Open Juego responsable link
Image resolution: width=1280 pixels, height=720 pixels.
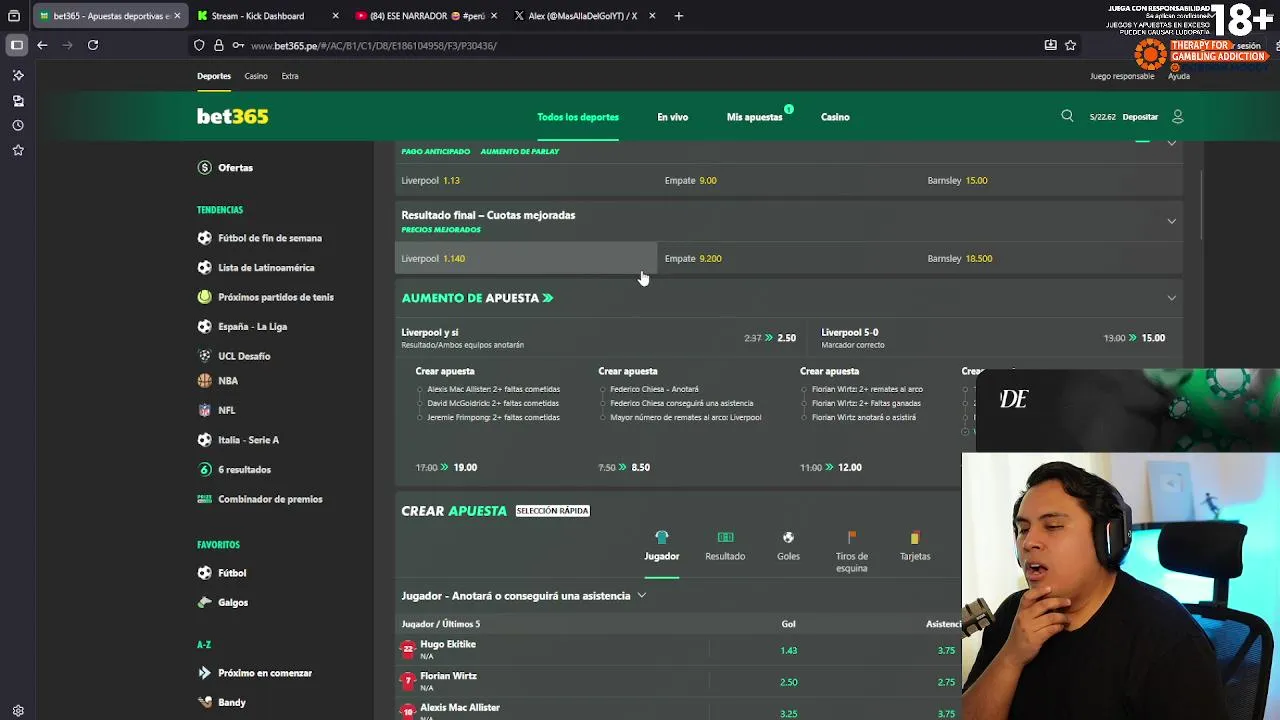(1122, 76)
